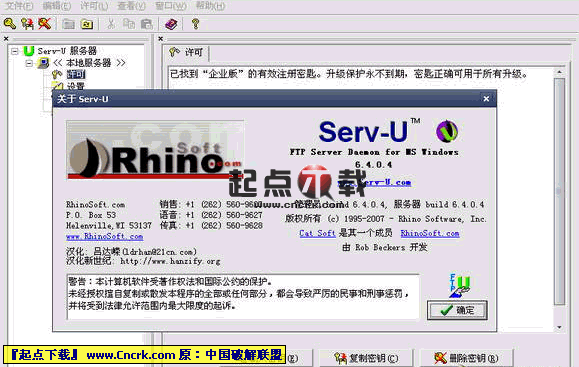Click the key icon beside 许可 tree item
Viewport: 579px width, 367px height.
(x=57, y=75)
